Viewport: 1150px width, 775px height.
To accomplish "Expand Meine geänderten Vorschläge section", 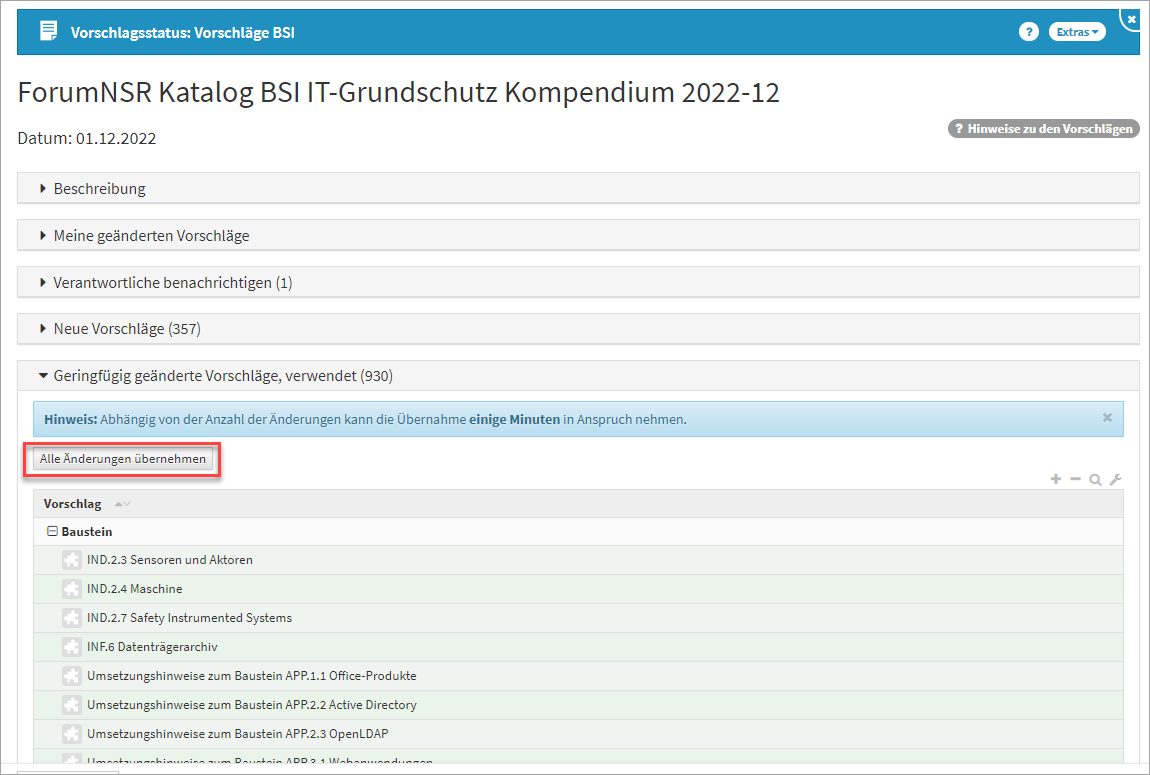I will click(151, 236).
